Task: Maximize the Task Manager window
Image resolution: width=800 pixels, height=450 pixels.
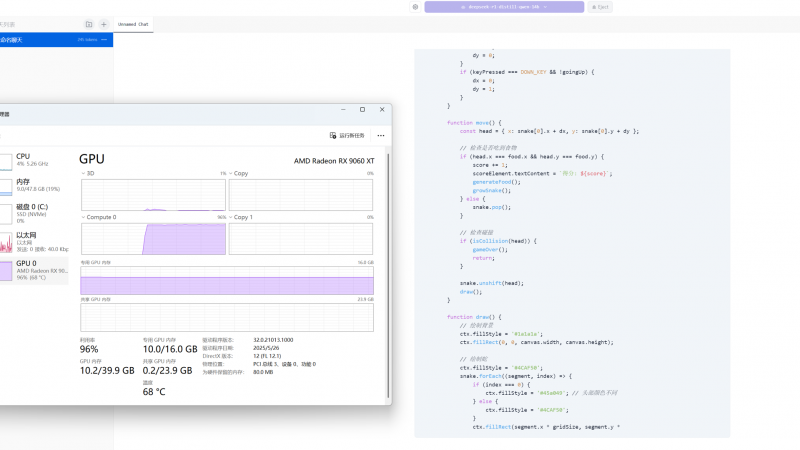Action: tap(362, 109)
